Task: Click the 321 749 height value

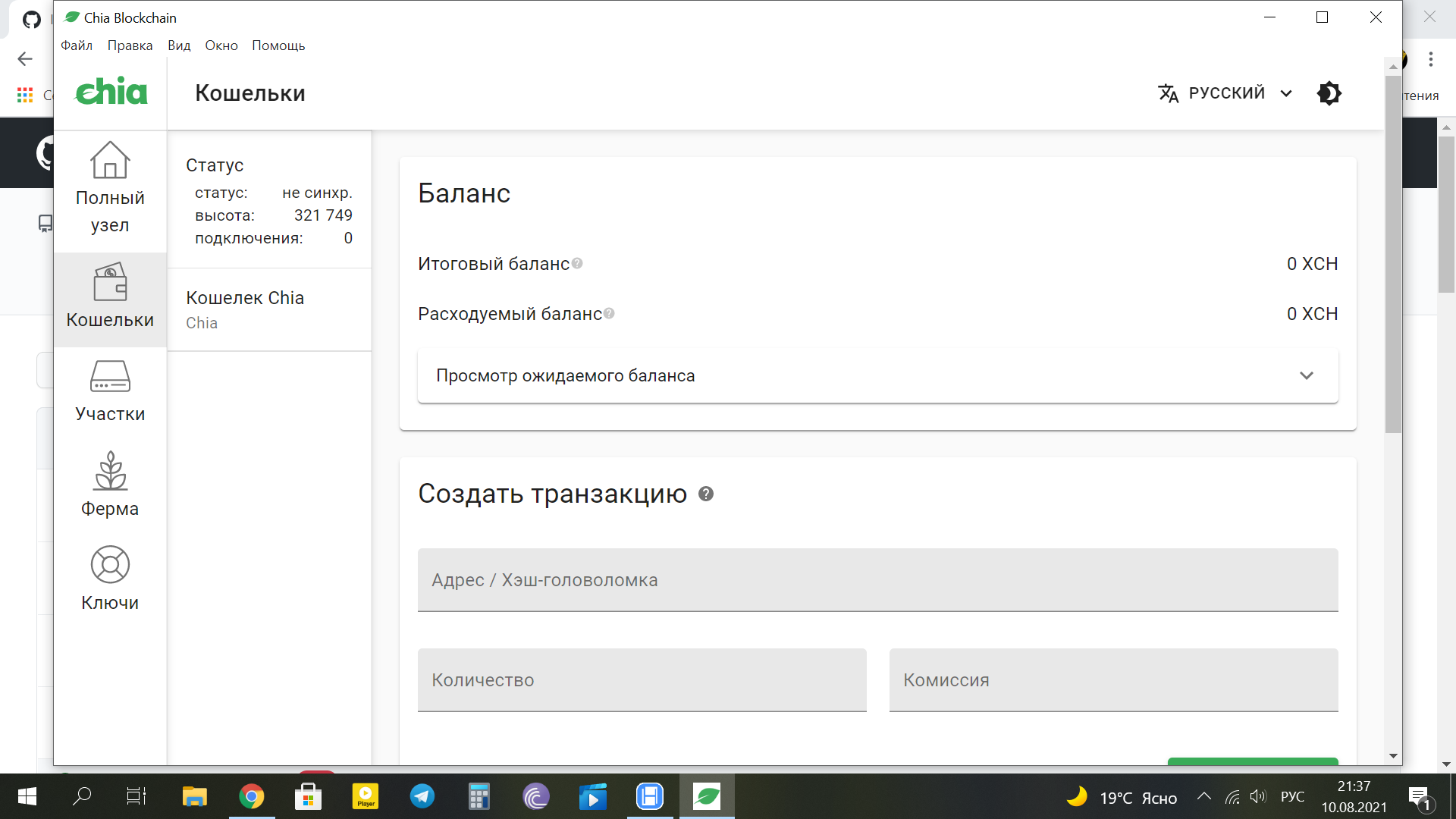Action: click(323, 215)
